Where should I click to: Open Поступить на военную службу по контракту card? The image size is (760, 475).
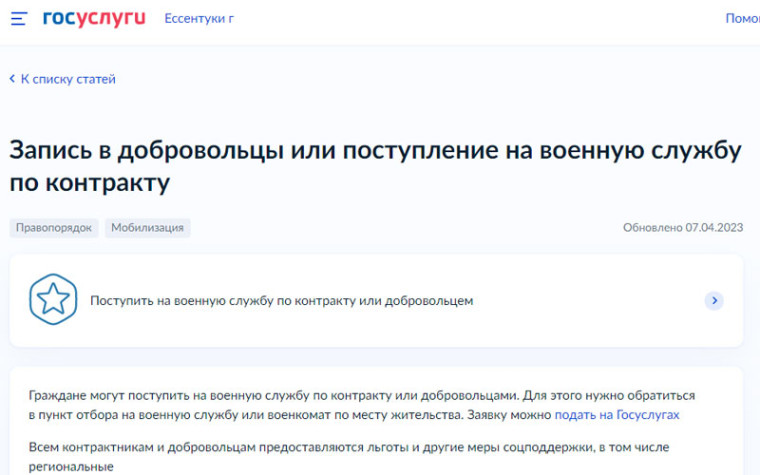(376, 301)
